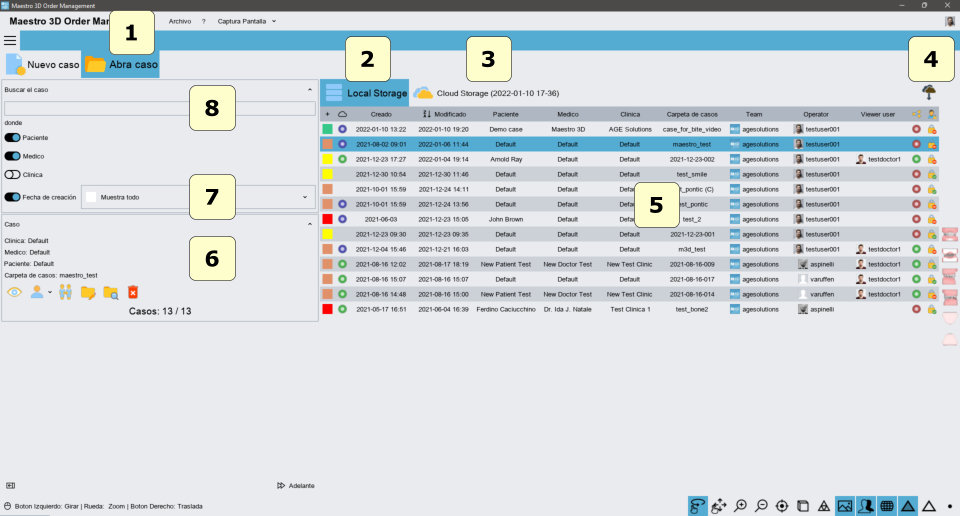Click the outline triangle icon

pyautogui.click(x=929, y=506)
